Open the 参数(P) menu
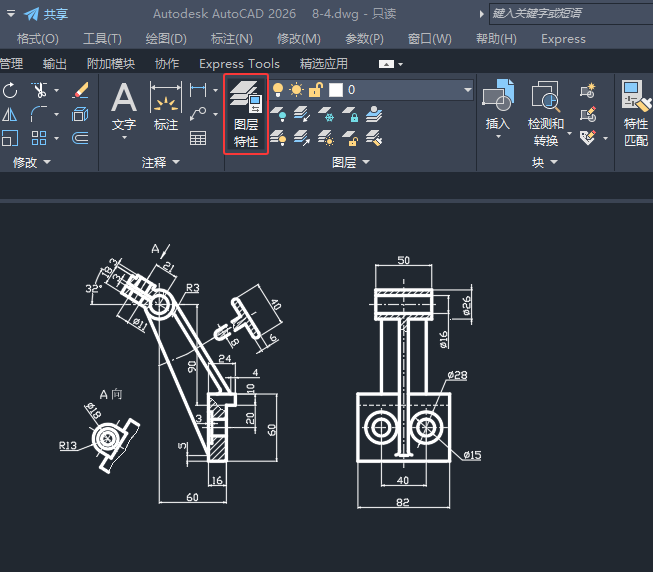Viewport: 653px width, 572px height. [364, 39]
